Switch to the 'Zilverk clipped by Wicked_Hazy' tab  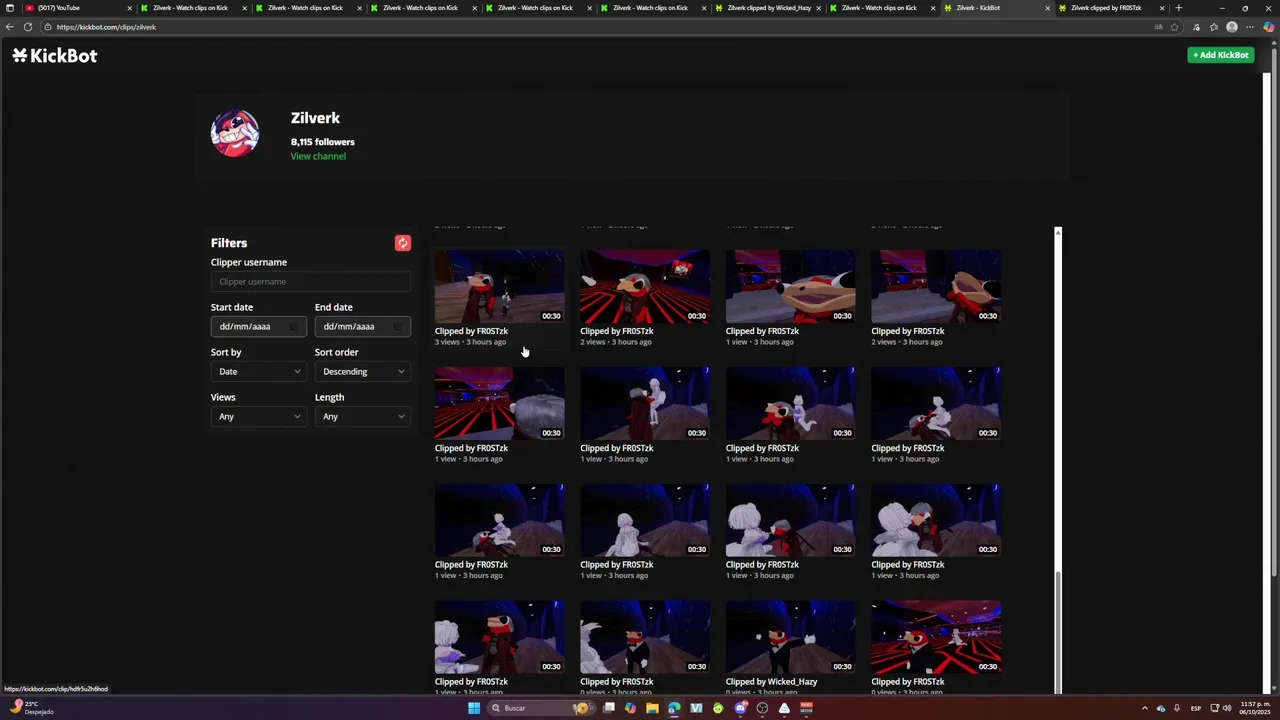[x=767, y=8]
